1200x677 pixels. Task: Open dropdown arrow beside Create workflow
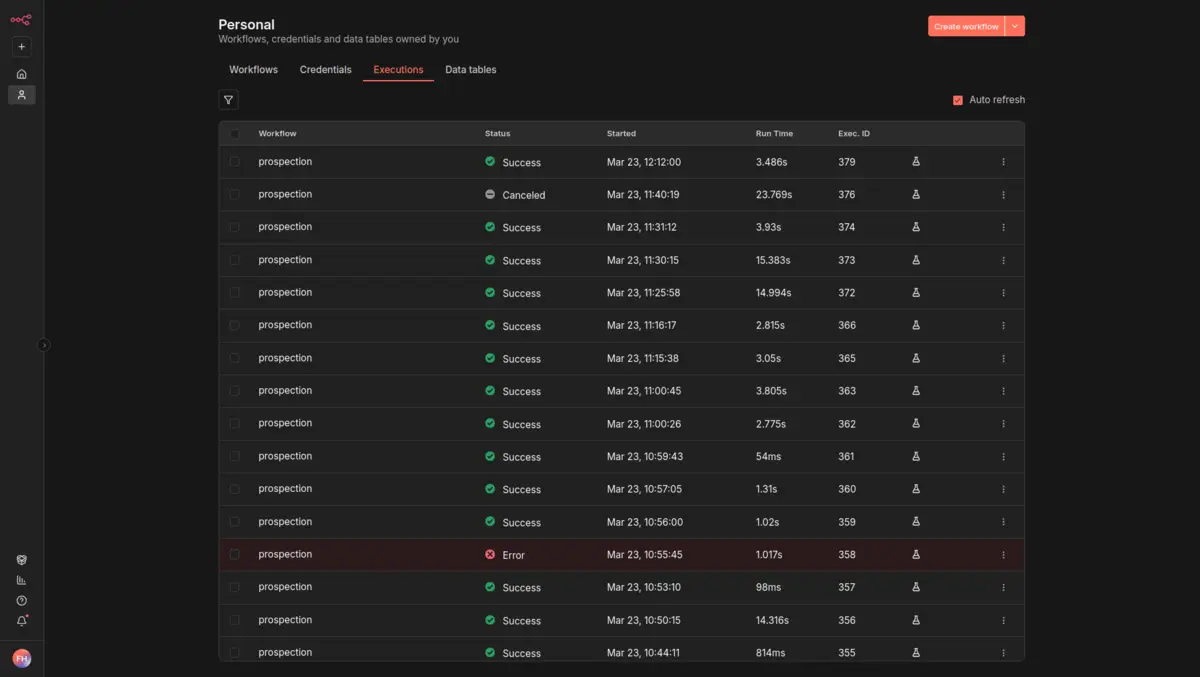(x=1015, y=27)
